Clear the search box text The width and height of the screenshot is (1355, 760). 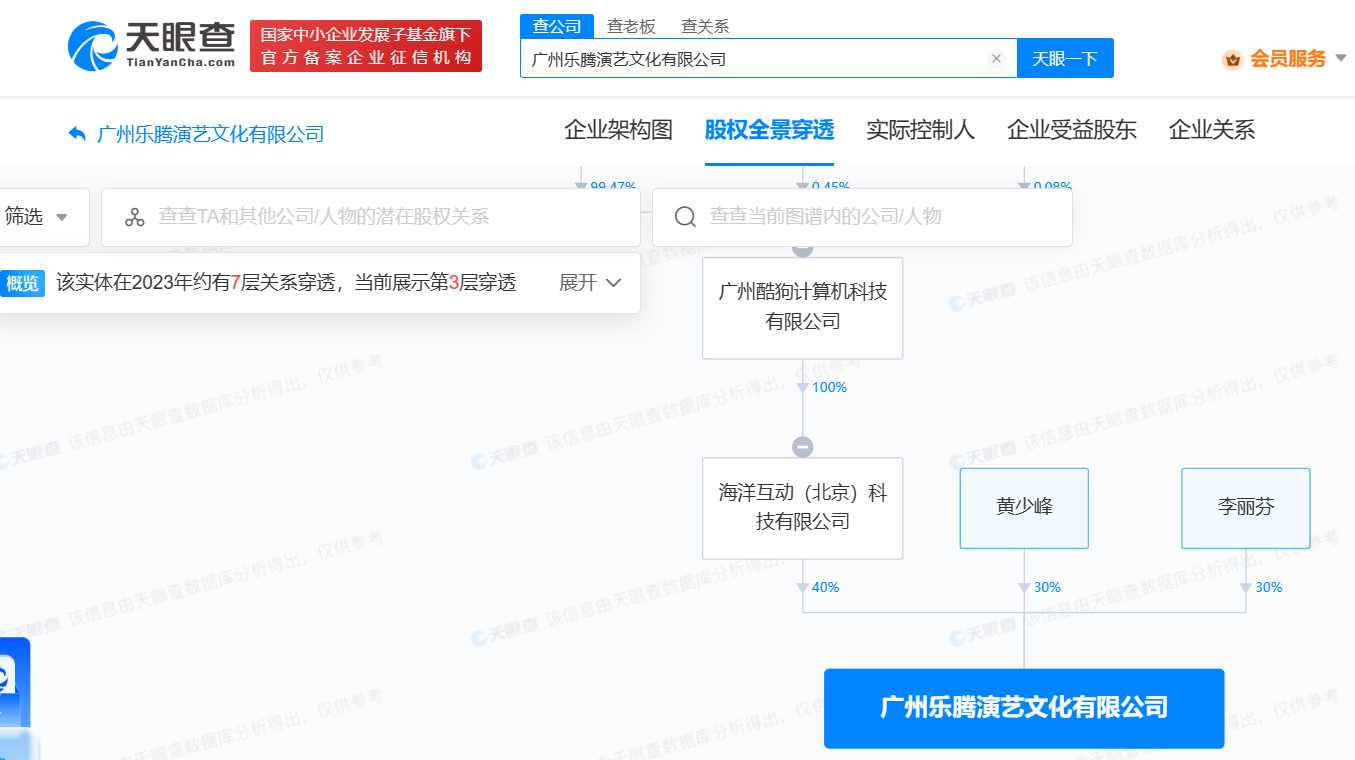click(996, 59)
